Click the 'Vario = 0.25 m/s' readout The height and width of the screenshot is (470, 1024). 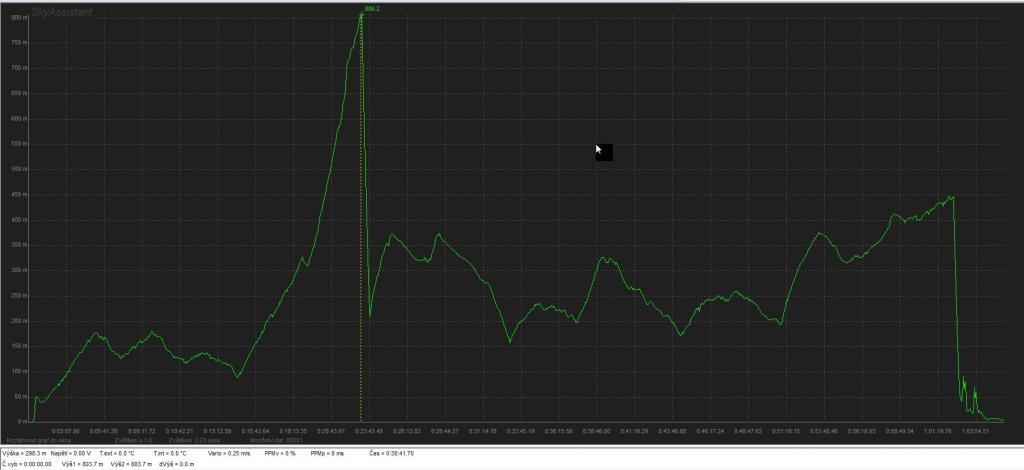pyautogui.click(x=229, y=453)
